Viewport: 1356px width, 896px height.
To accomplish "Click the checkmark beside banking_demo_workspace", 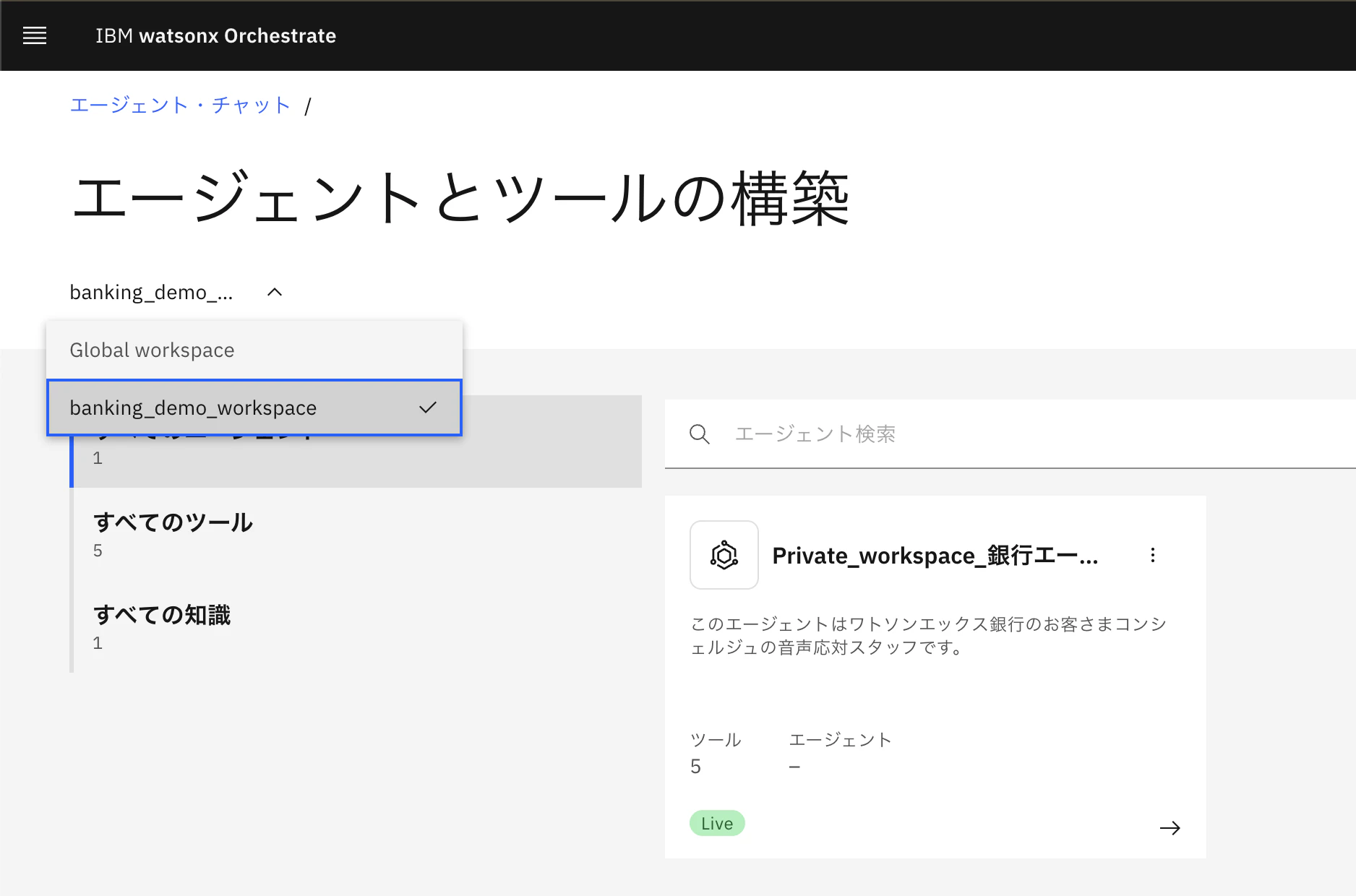I will (427, 408).
